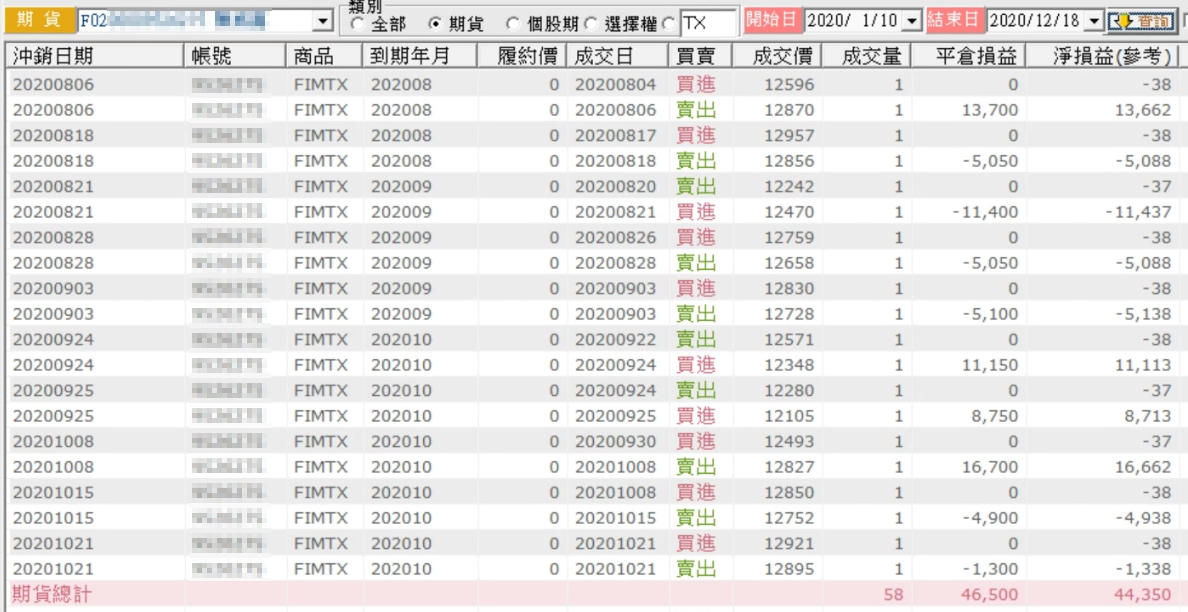1188x612 pixels.
Task: Click the 期貨 label at top-left
Action: [38, 21]
